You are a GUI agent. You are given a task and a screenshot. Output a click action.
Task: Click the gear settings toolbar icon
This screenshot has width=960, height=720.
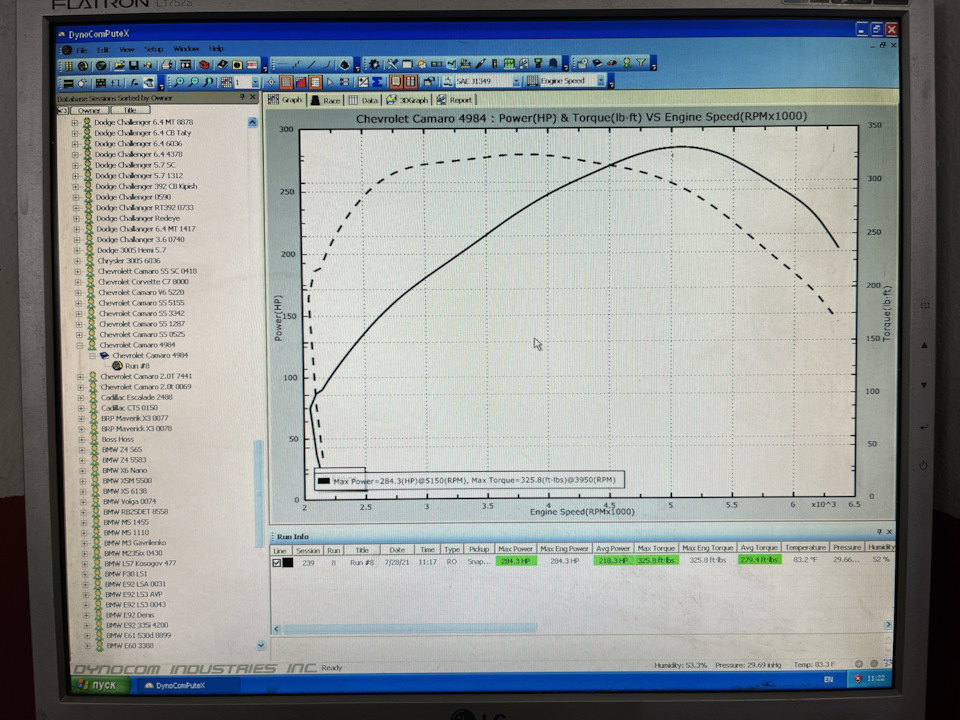click(375, 64)
